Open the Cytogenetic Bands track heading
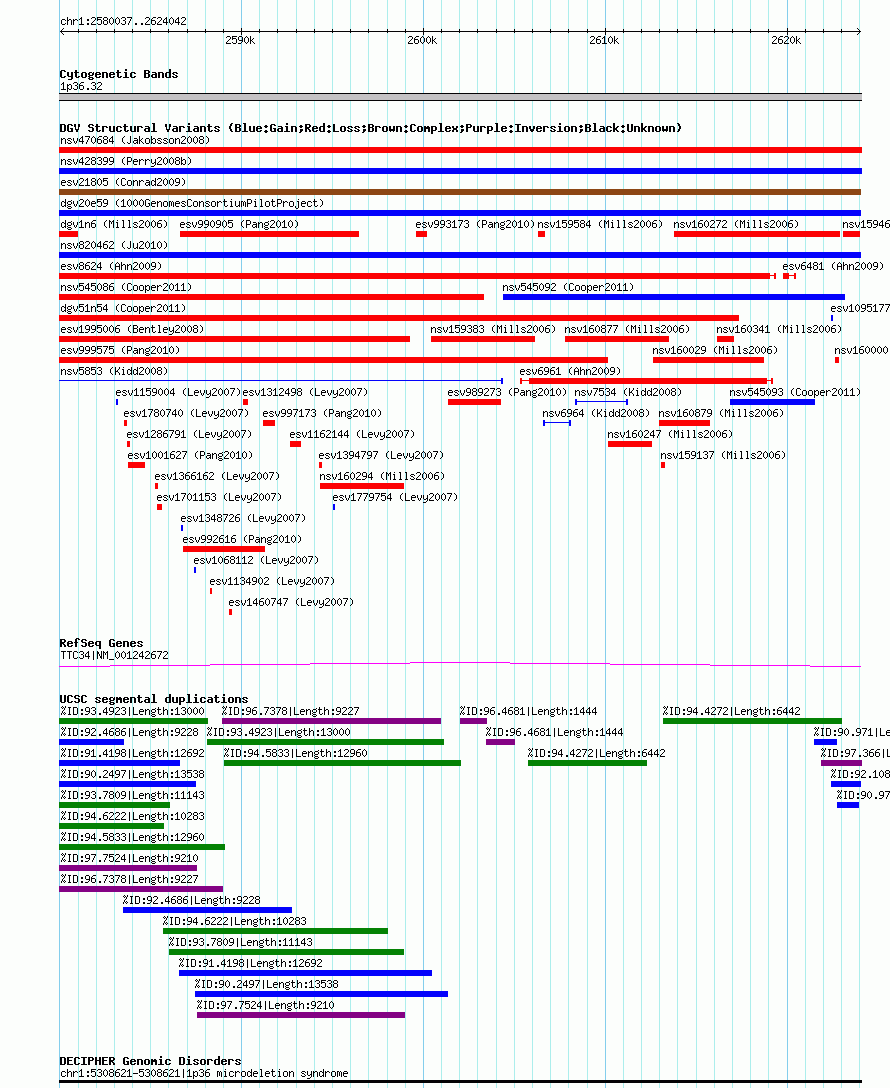 (x=119, y=74)
